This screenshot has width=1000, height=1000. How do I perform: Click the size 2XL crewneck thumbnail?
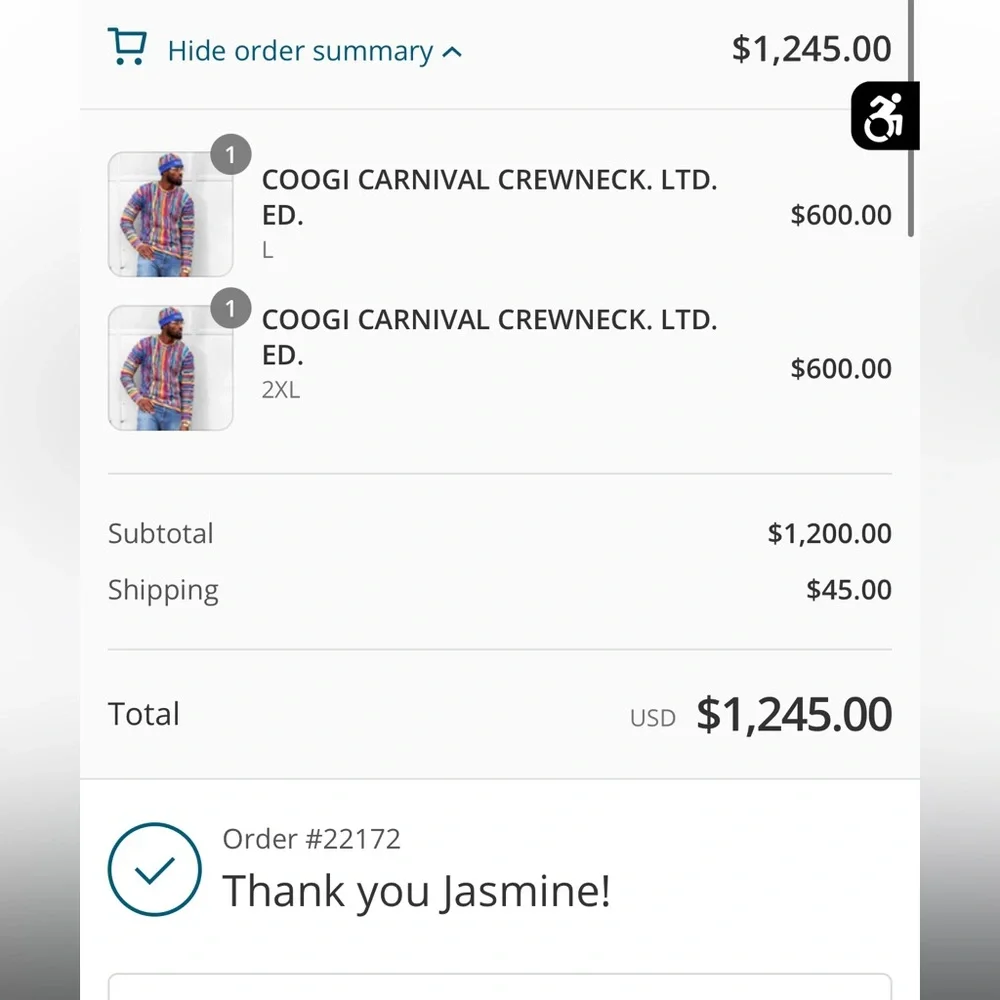coord(170,368)
